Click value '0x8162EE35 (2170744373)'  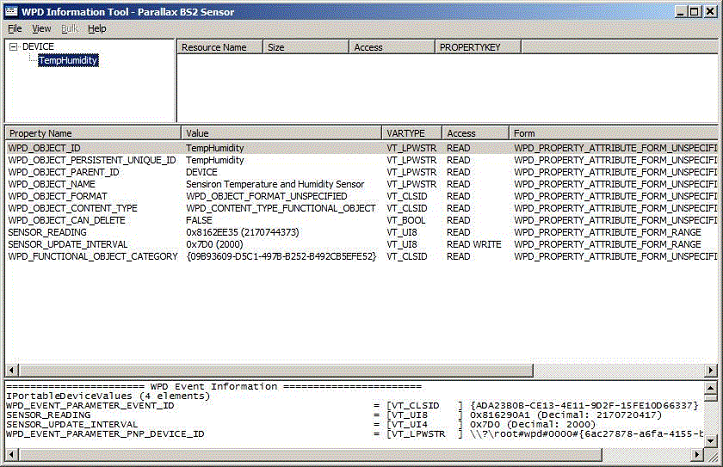[x=243, y=232]
